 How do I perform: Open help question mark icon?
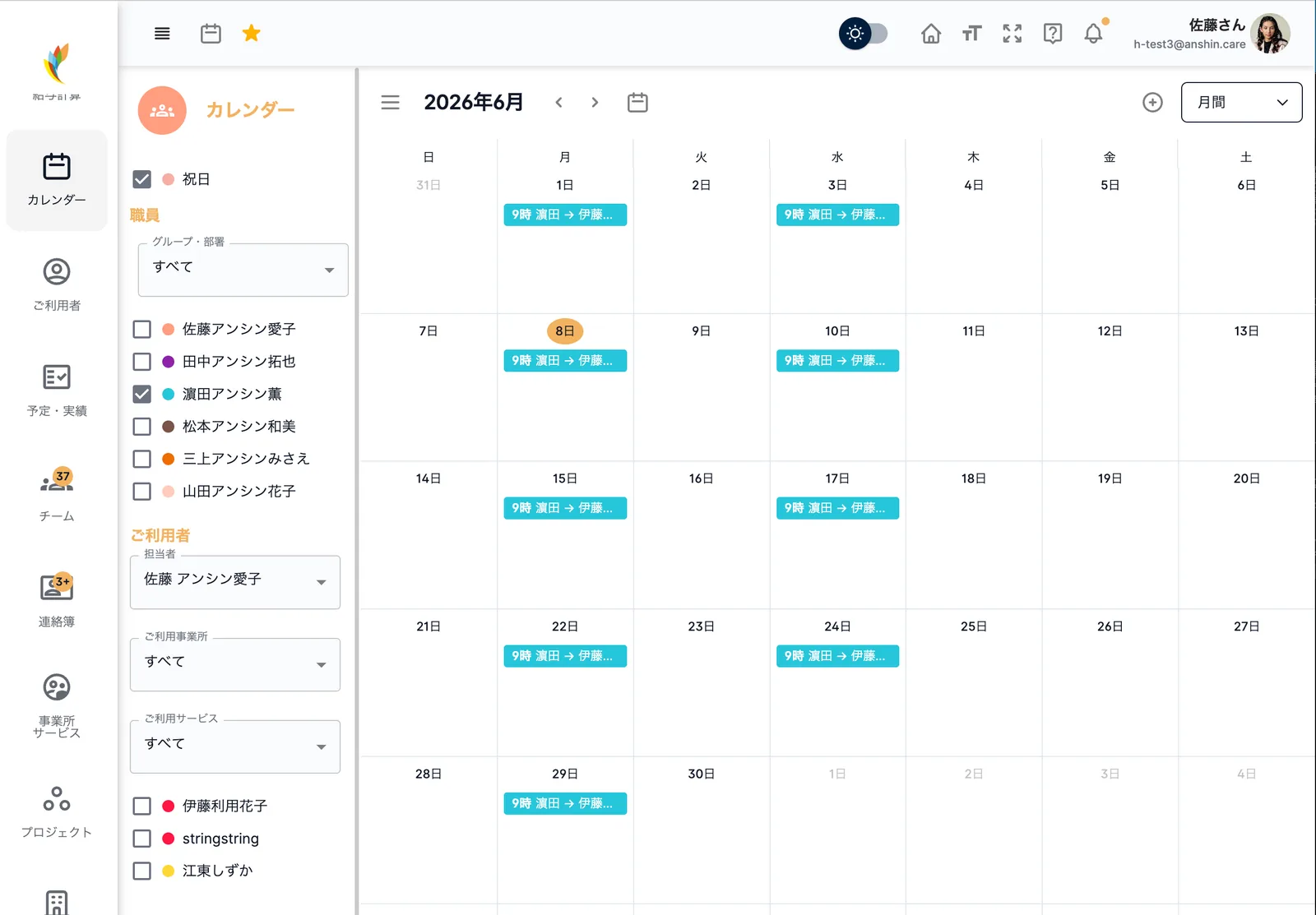pyautogui.click(x=1053, y=34)
